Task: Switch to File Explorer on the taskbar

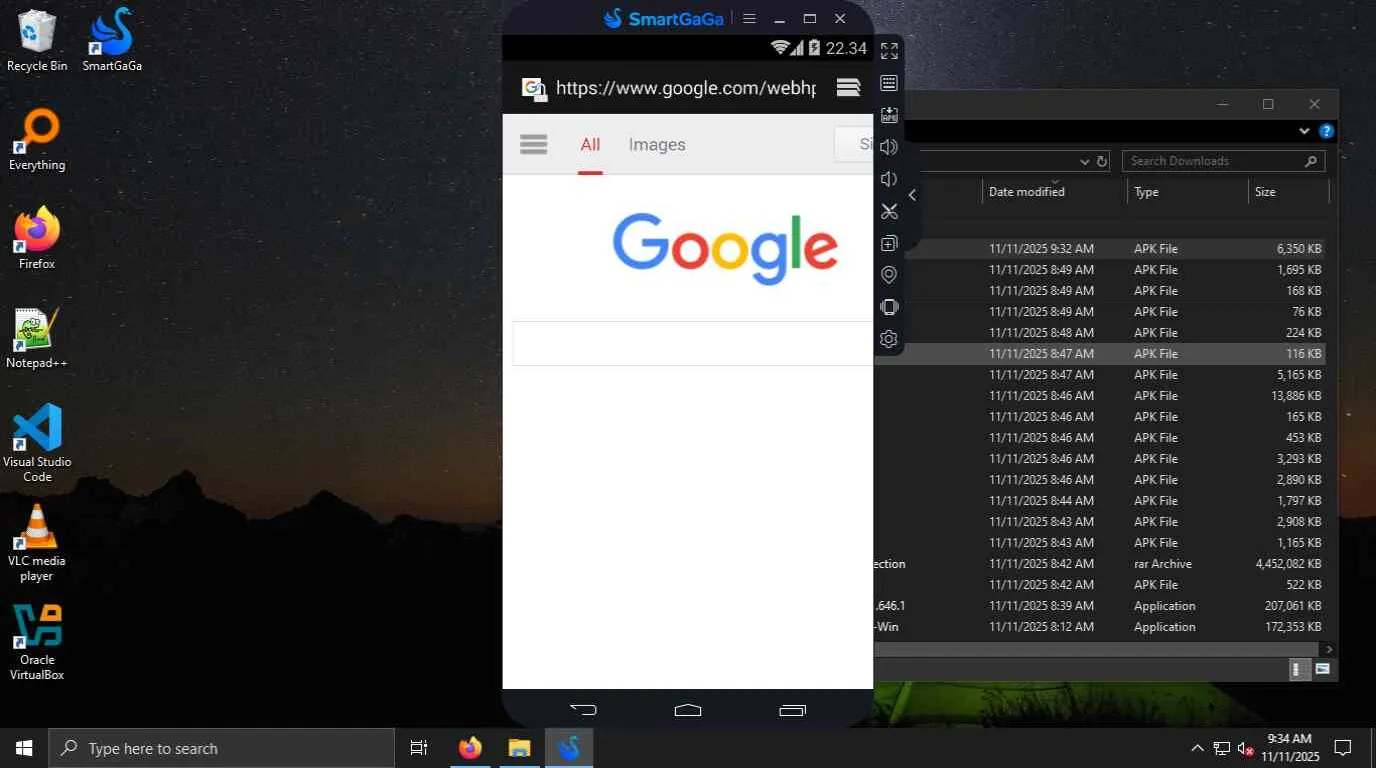Action: click(x=519, y=748)
